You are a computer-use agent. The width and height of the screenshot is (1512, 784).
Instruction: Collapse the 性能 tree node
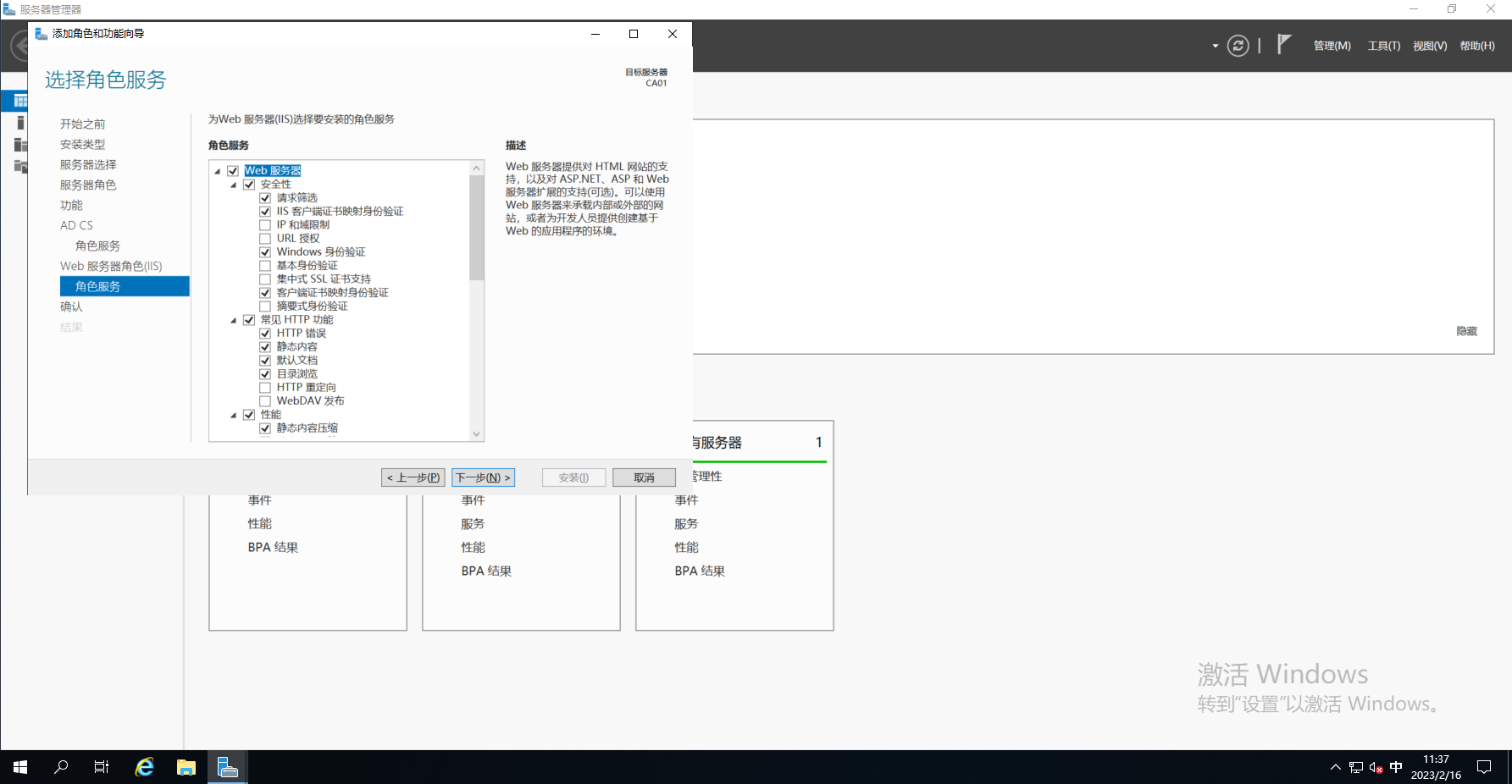(234, 416)
